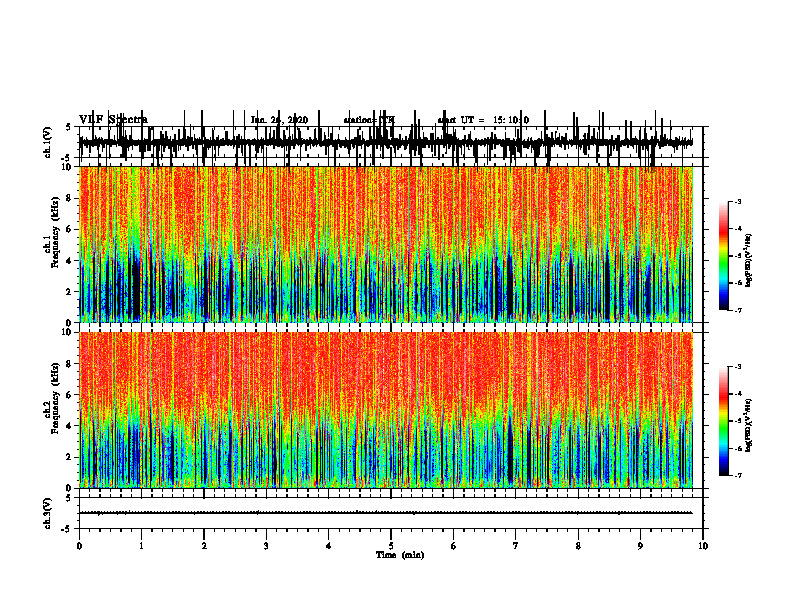Click '-3' on the ch.2 color bar
This screenshot has height=612, width=792.
pyautogui.click(x=738, y=367)
